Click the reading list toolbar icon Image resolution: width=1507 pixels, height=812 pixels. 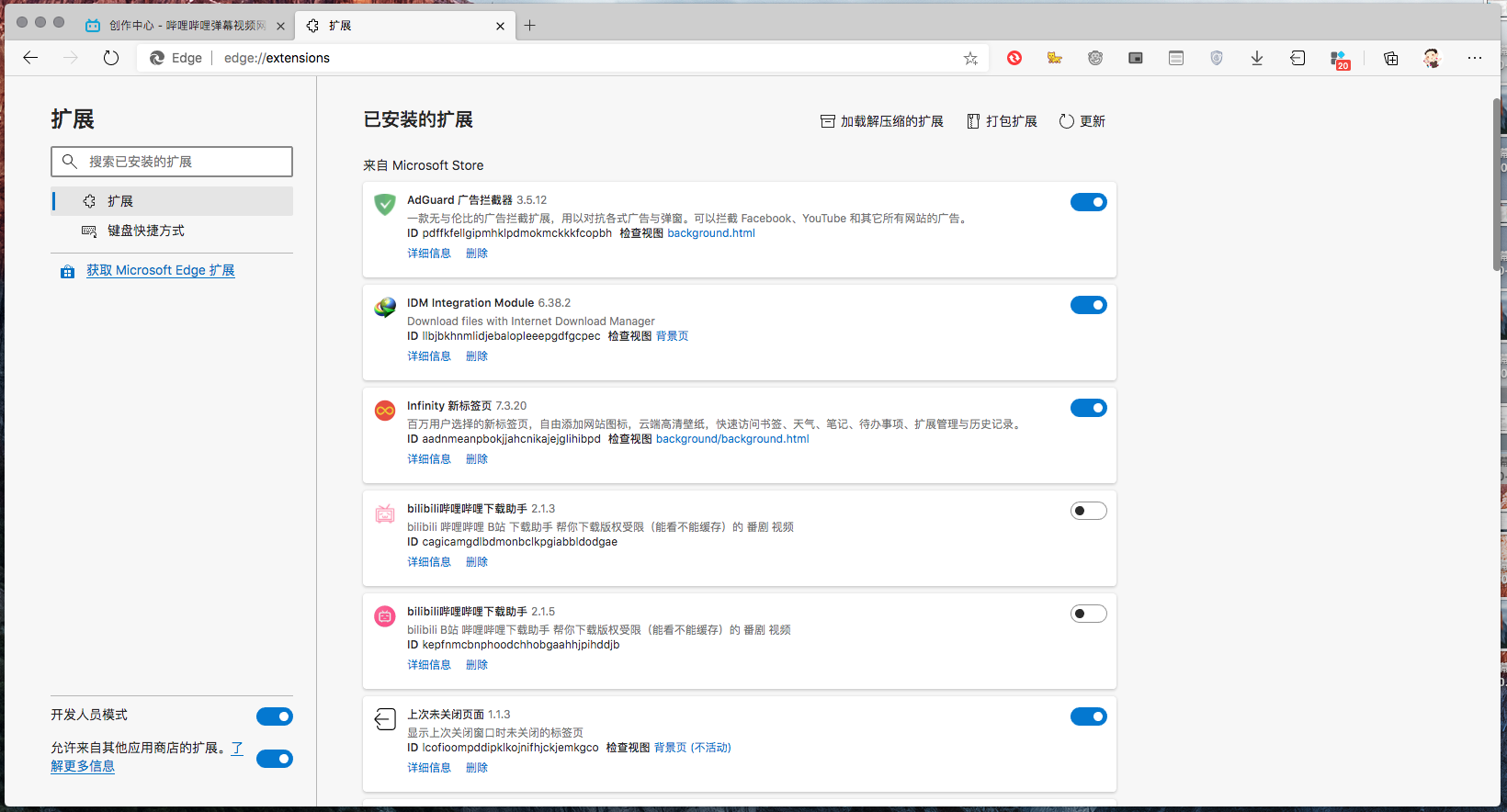[x=1176, y=58]
